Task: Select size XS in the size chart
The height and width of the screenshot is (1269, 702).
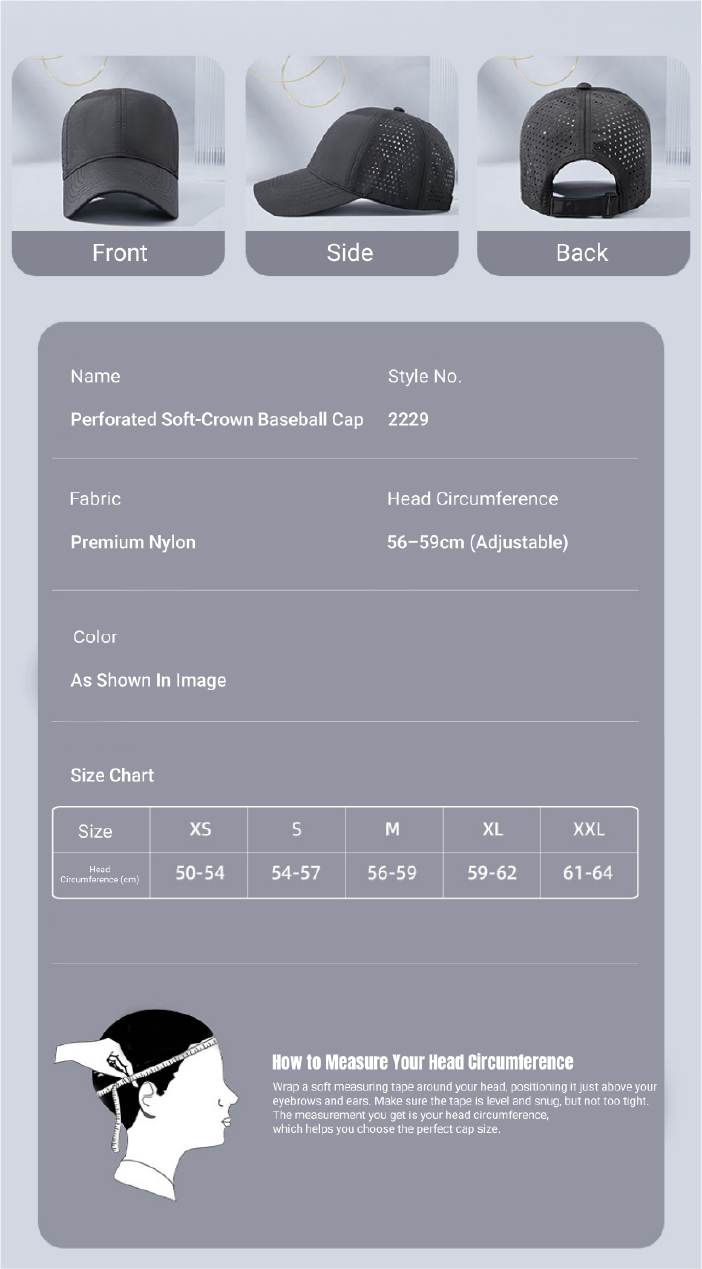Action: [x=200, y=830]
